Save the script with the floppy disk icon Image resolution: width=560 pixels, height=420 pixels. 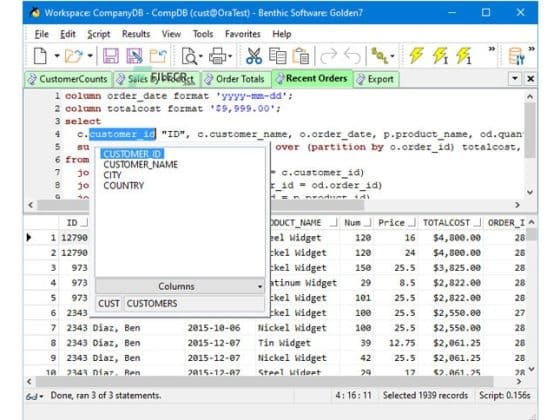[x=111, y=56]
